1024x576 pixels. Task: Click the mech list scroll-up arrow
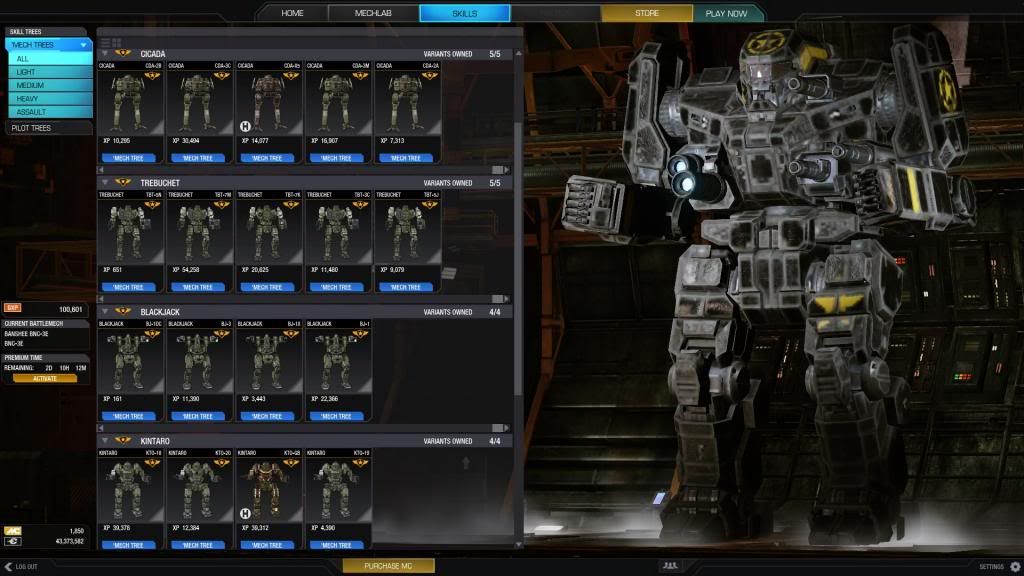pyautogui.click(x=519, y=54)
